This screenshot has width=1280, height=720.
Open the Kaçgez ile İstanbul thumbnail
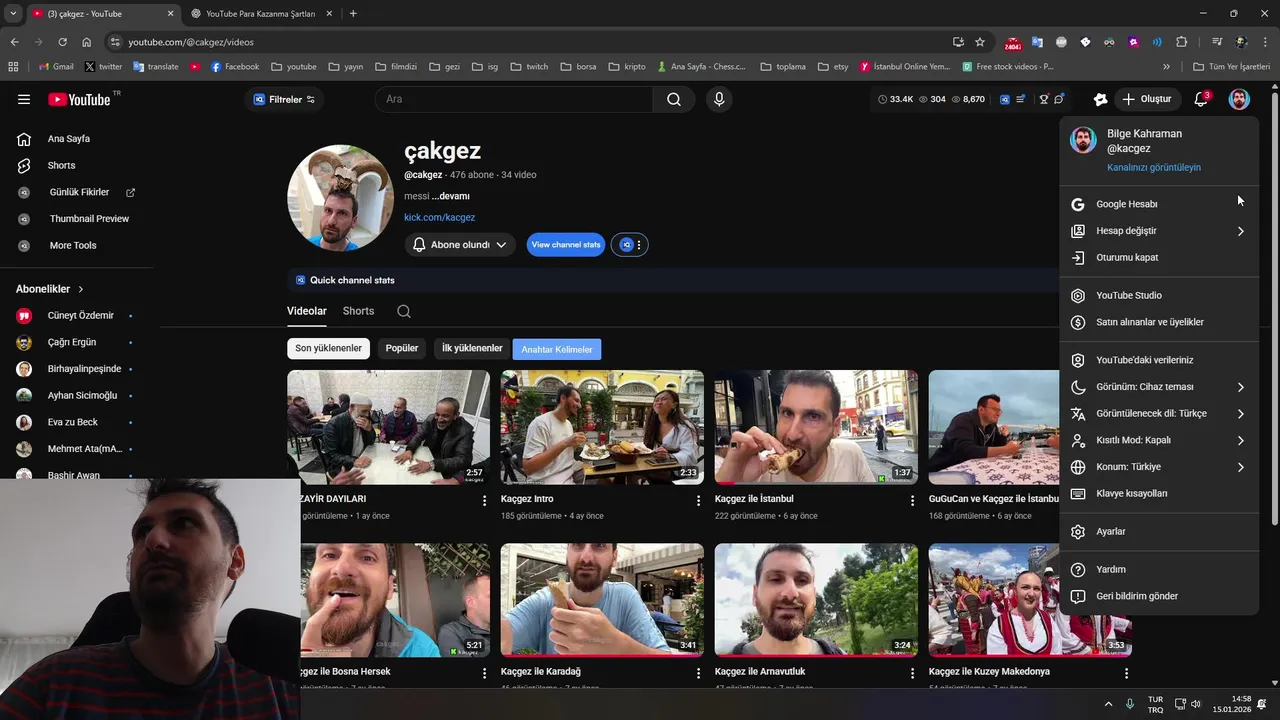[816, 427]
